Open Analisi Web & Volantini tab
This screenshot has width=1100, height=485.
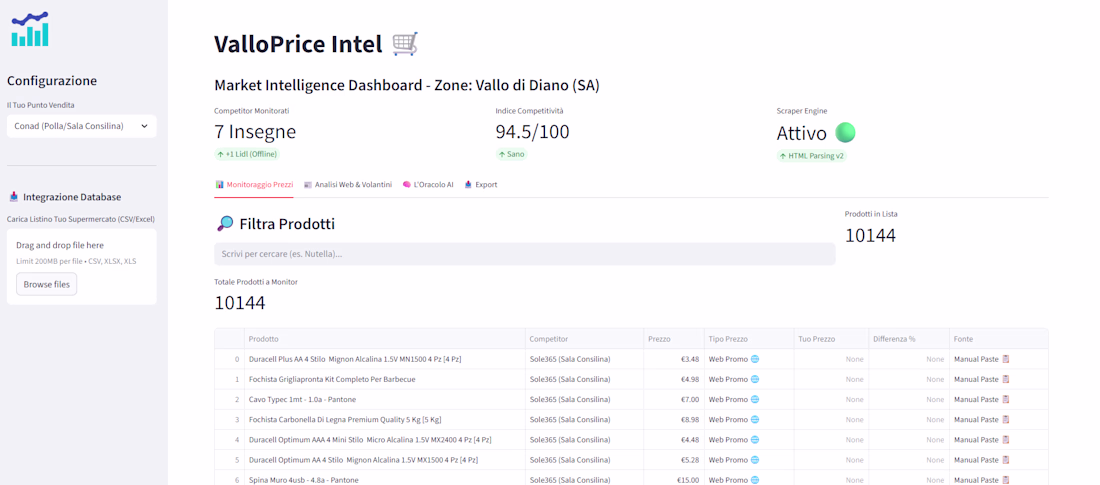(348, 185)
